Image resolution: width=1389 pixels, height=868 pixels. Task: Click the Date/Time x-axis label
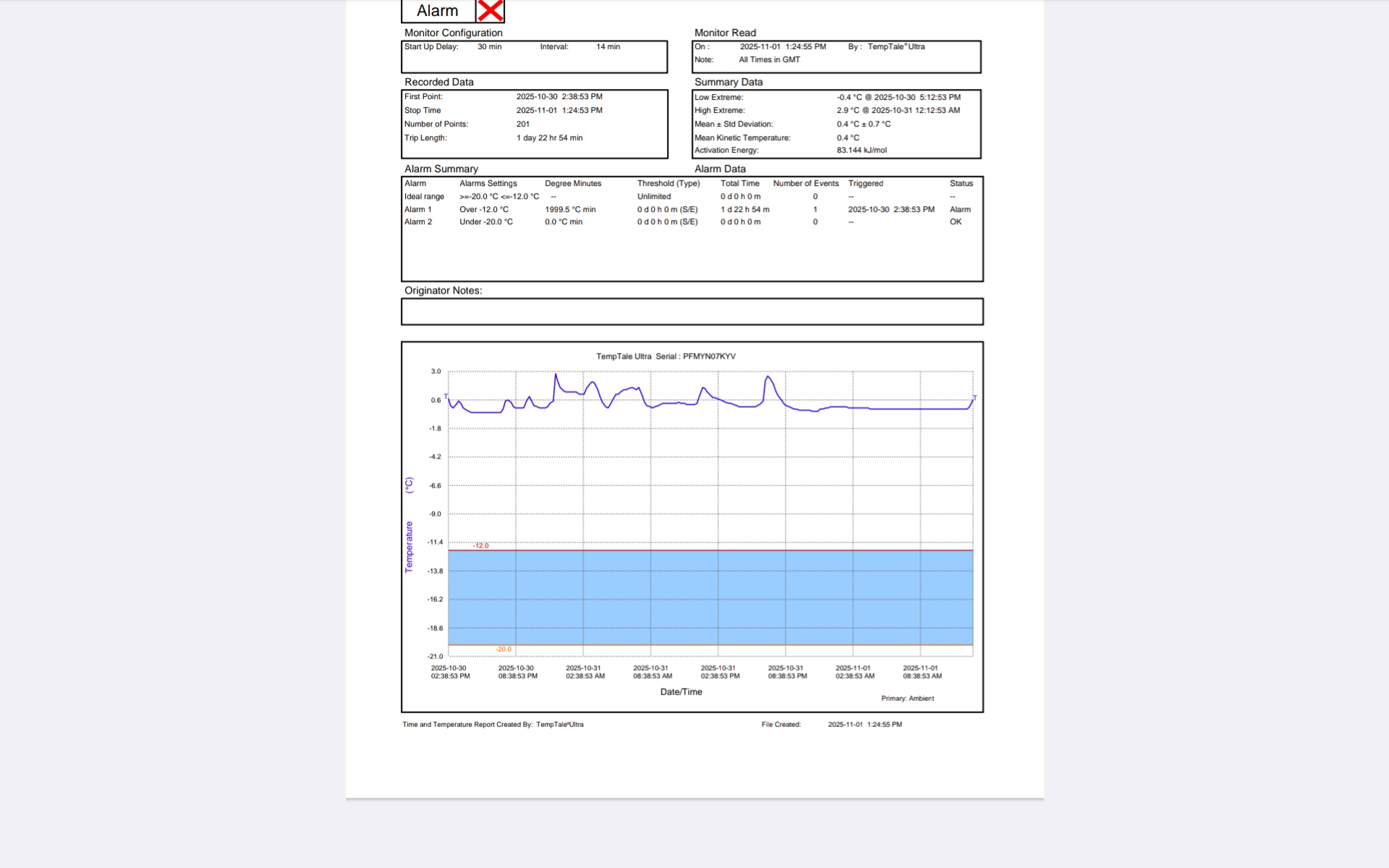(x=681, y=692)
